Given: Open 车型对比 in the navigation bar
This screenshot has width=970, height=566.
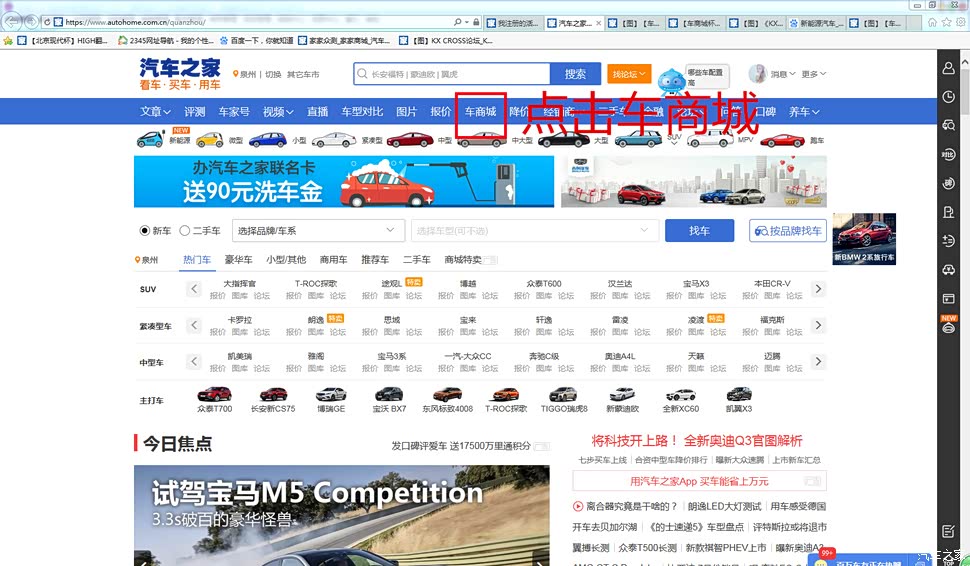Looking at the screenshot, I should pyautogui.click(x=362, y=111).
